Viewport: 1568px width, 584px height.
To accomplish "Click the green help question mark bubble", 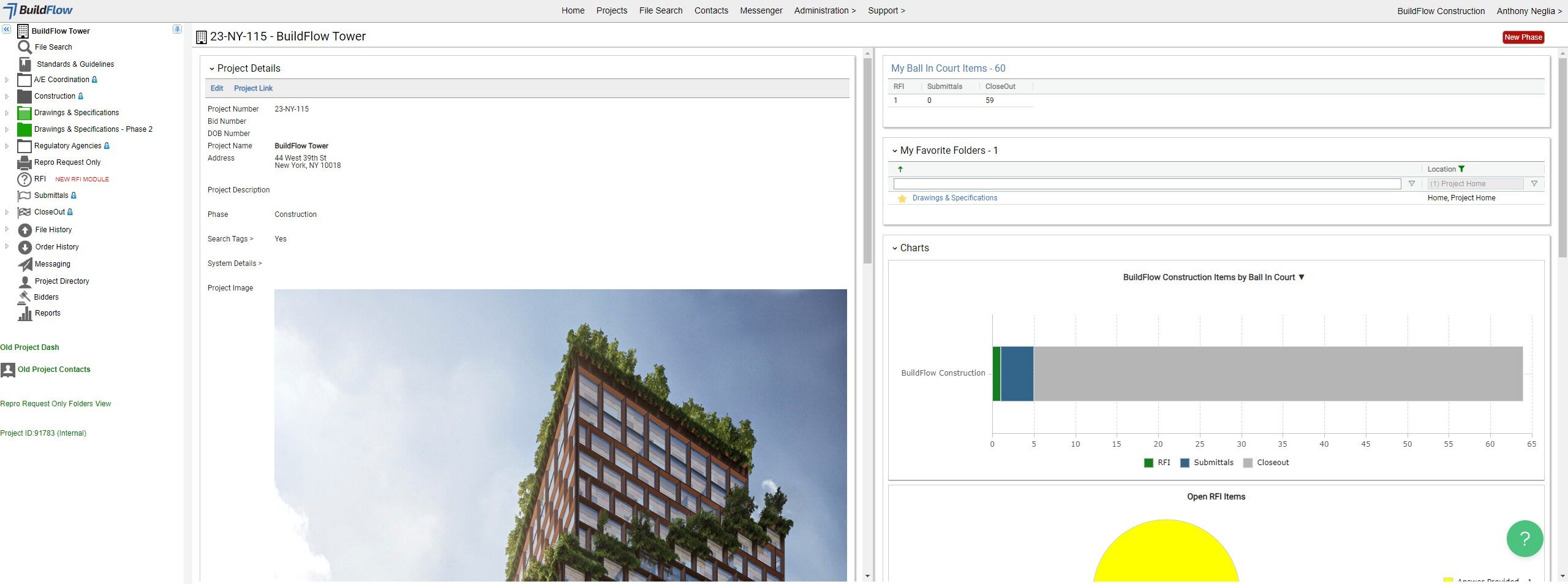I will pos(1525,538).
